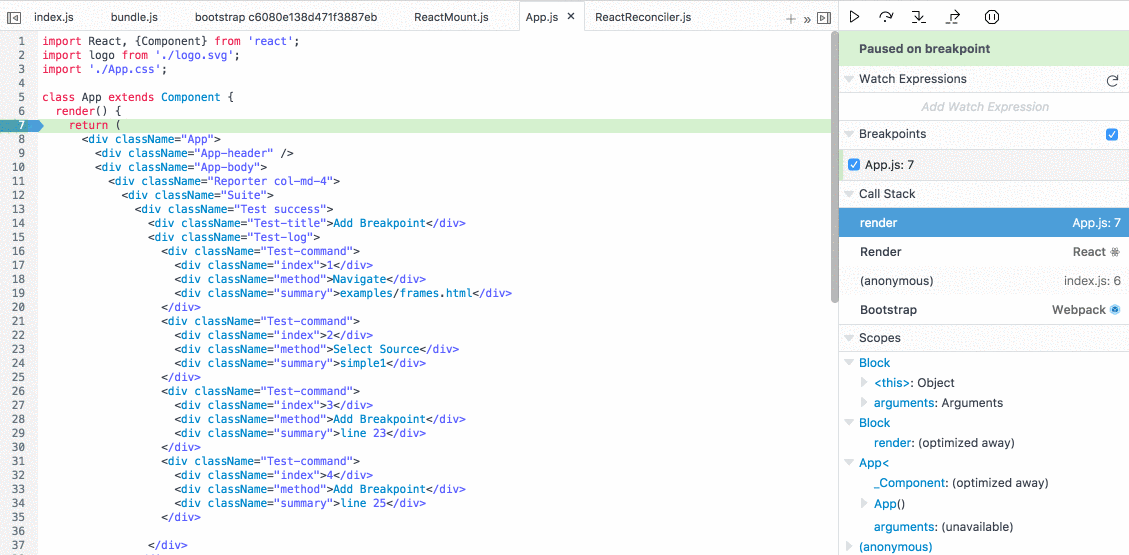Select the Render React frame
The width and height of the screenshot is (1129, 555).
tap(984, 252)
